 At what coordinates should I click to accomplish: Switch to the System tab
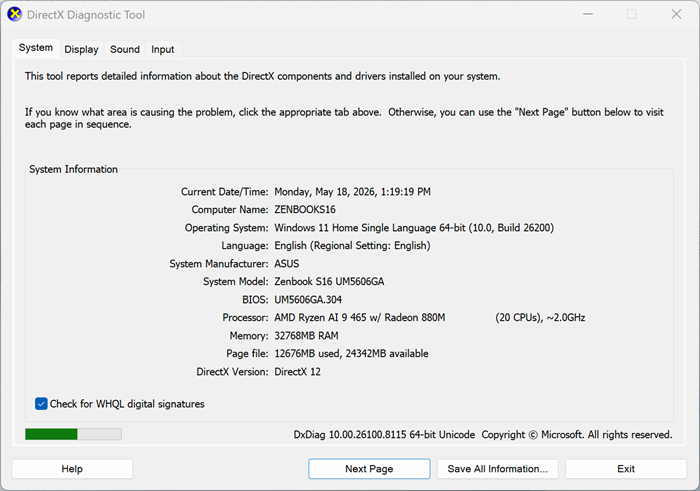click(x=36, y=48)
